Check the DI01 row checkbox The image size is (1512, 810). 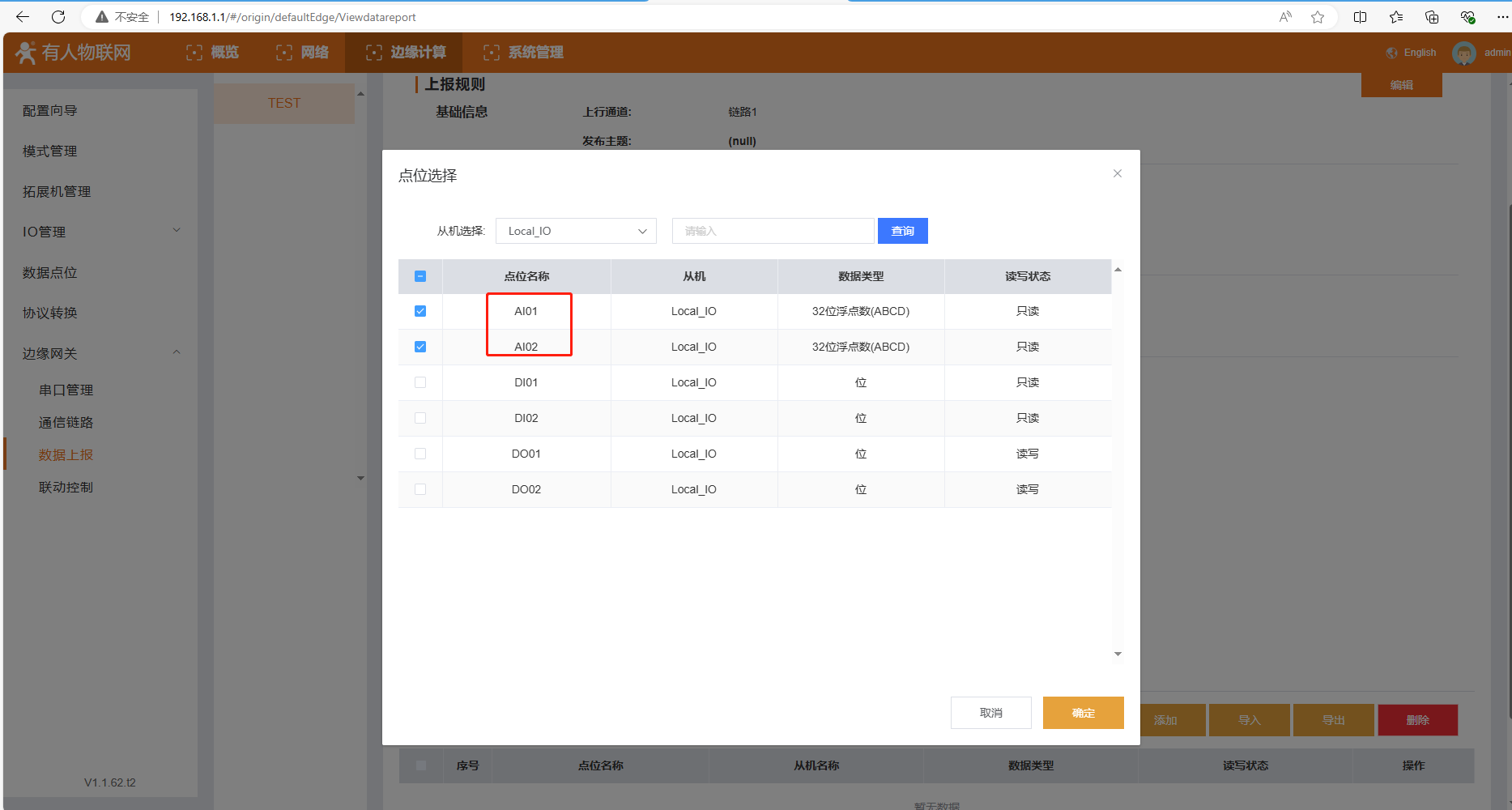420,382
